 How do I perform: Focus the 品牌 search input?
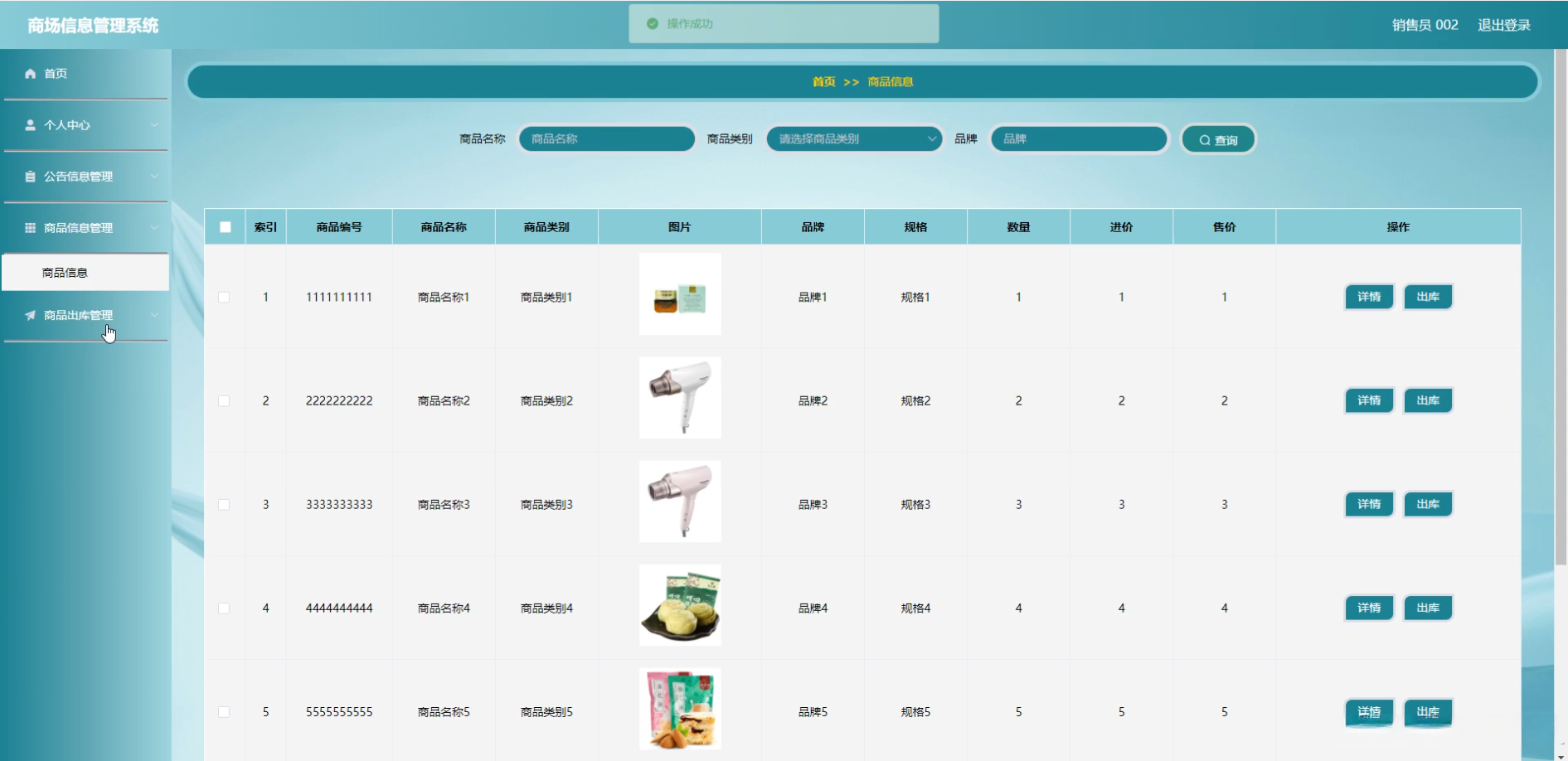pyautogui.click(x=1080, y=139)
